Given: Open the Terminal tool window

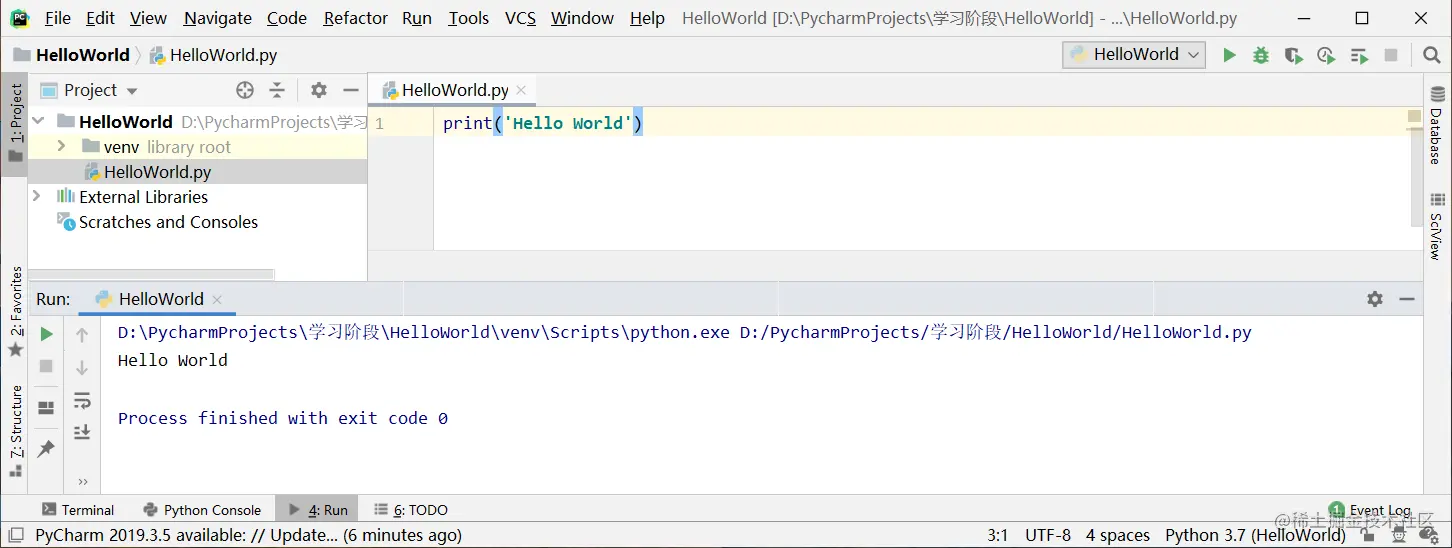Looking at the screenshot, I should [79, 510].
